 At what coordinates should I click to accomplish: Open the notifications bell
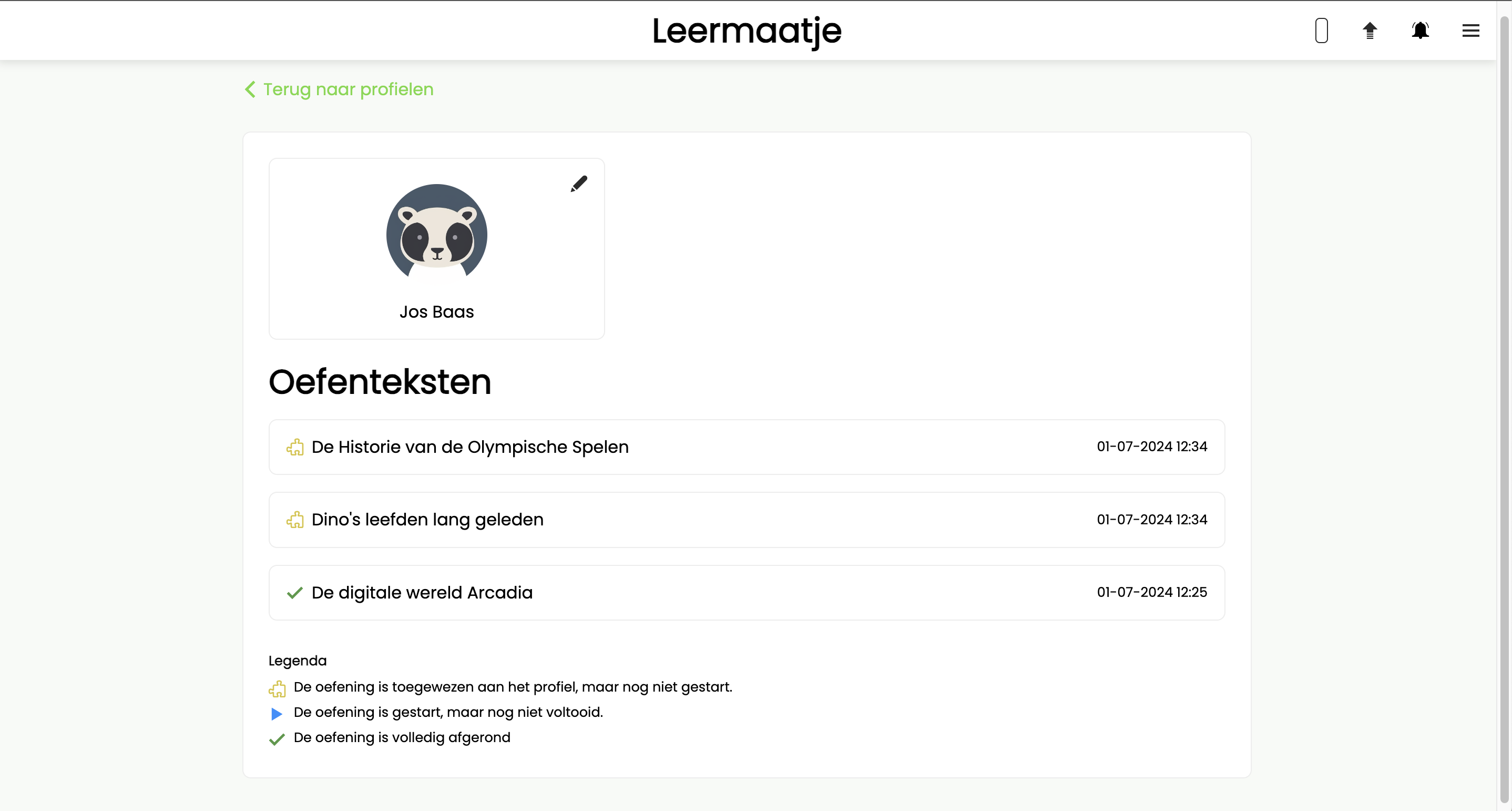[1420, 31]
